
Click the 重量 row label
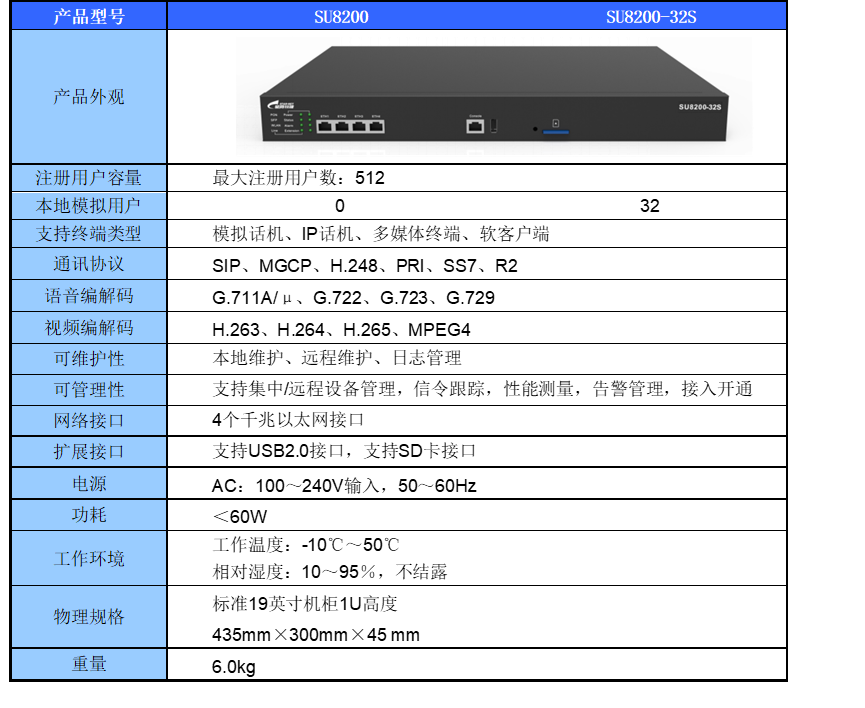point(89,664)
